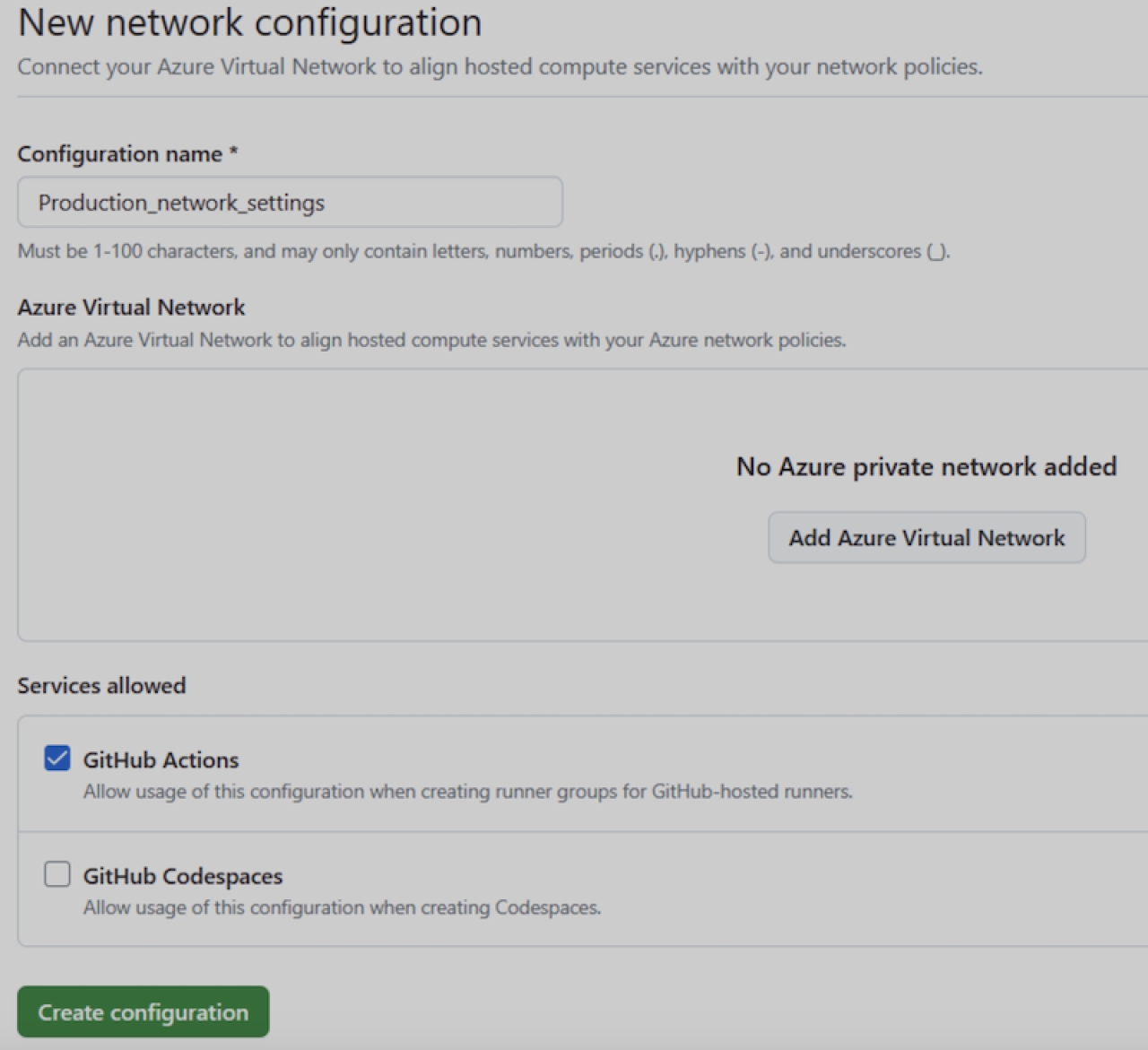Viewport: 1148px width, 1050px height.
Task: Click the required asterisk beside Configuration name
Action: 233,152
